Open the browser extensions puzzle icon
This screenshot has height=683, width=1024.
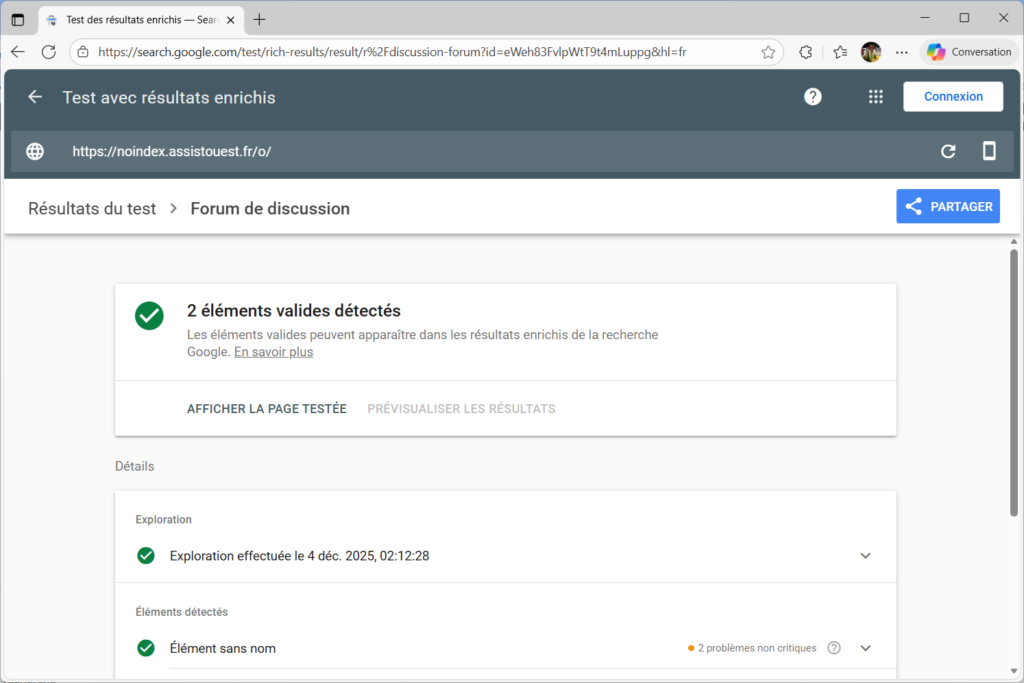coord(805,52)
